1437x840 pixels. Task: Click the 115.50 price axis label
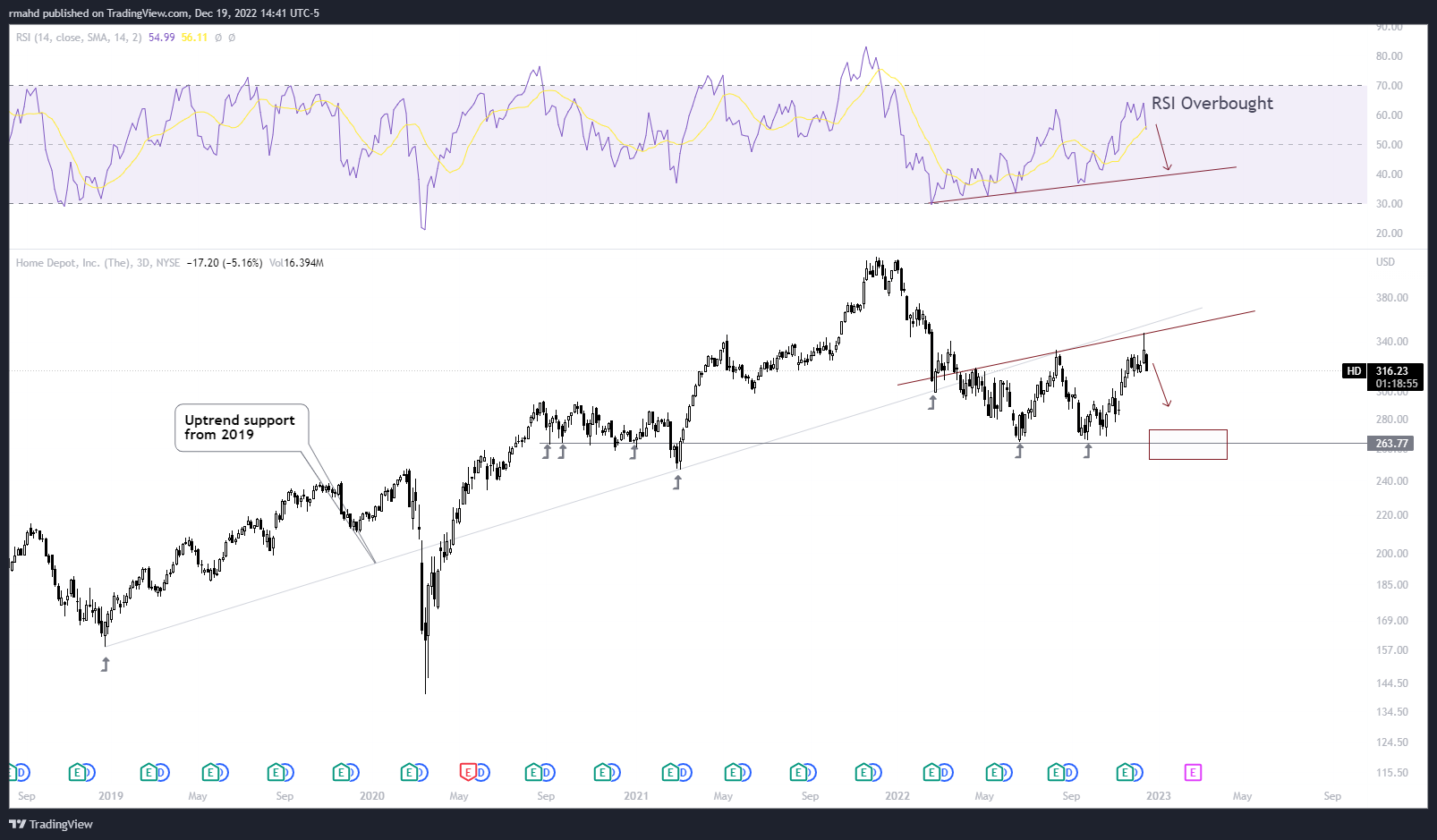point(1392,773)
